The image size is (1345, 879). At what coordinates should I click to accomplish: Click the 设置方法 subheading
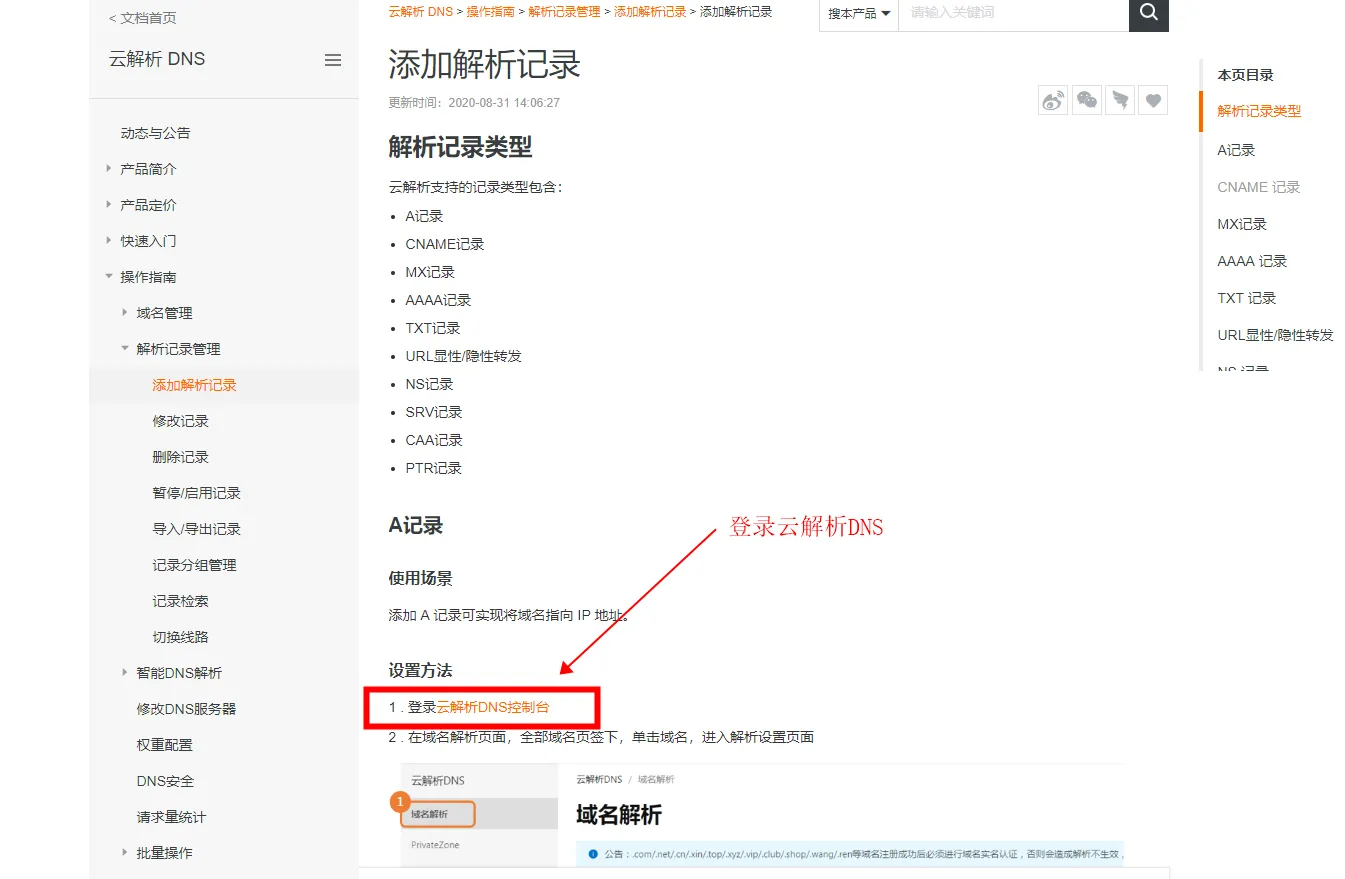click(x=420, y=670)
